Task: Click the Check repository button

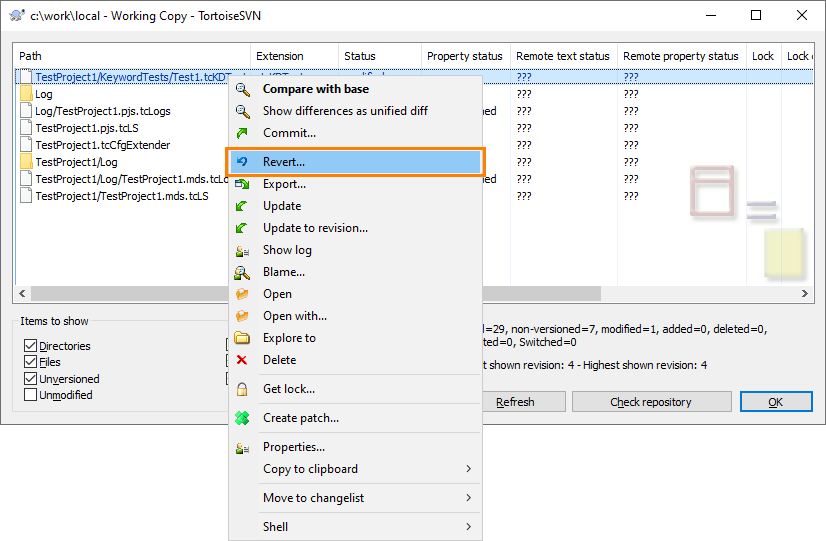Action: click(651, 402)
